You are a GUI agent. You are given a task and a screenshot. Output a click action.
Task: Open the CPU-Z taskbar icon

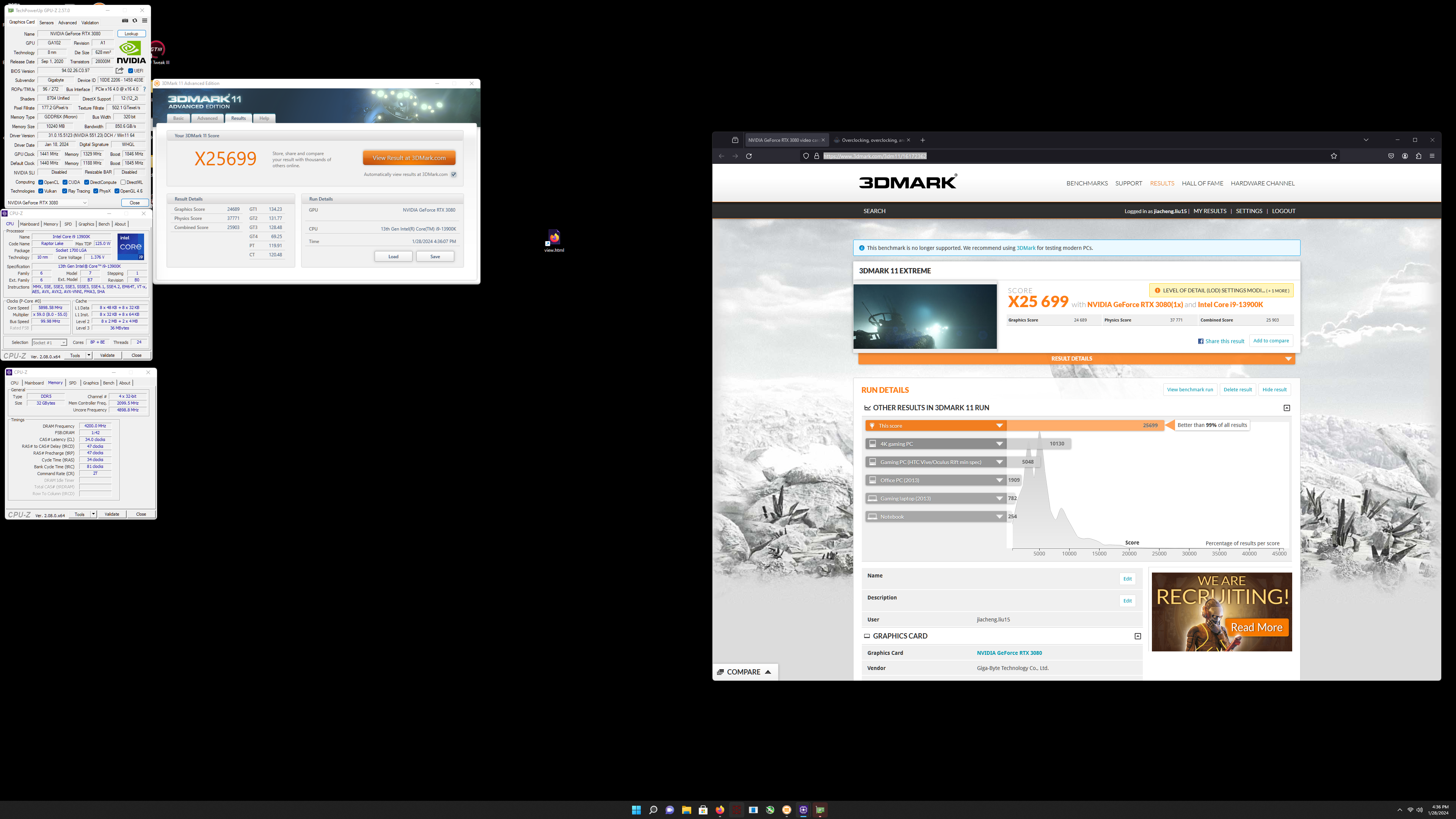coord(803,810)
